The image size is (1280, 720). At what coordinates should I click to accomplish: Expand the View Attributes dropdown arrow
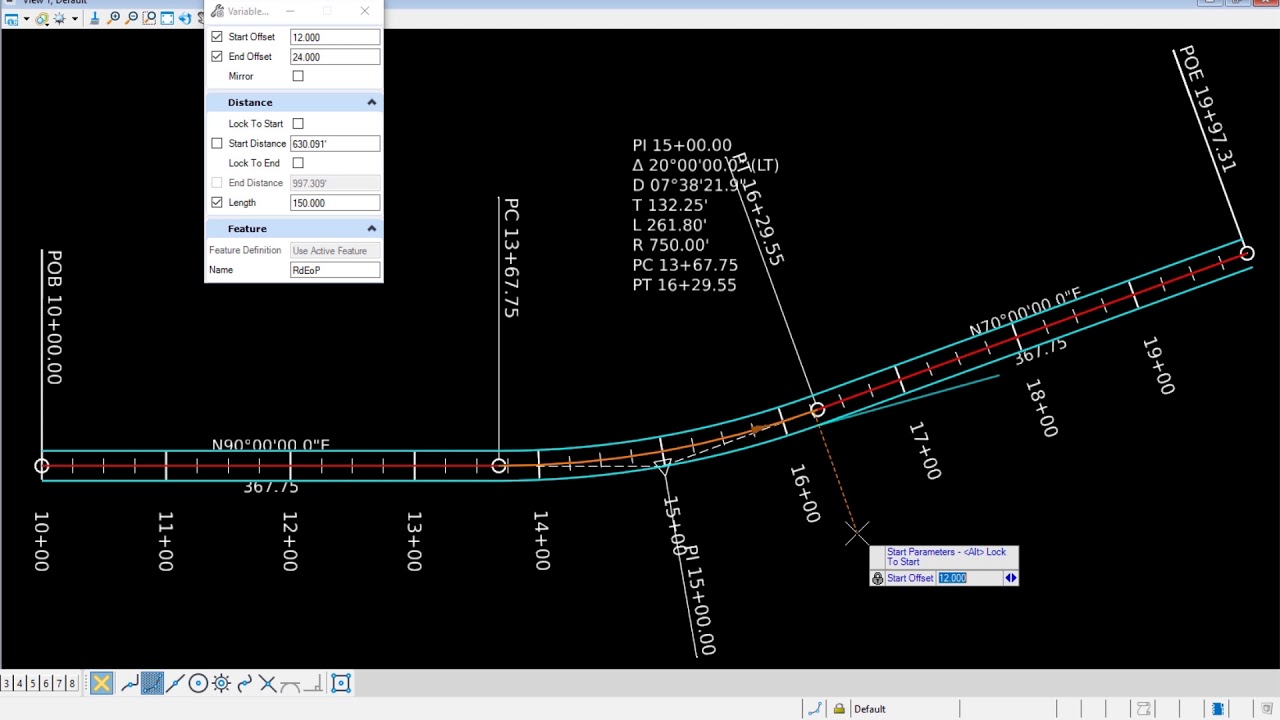26,19
